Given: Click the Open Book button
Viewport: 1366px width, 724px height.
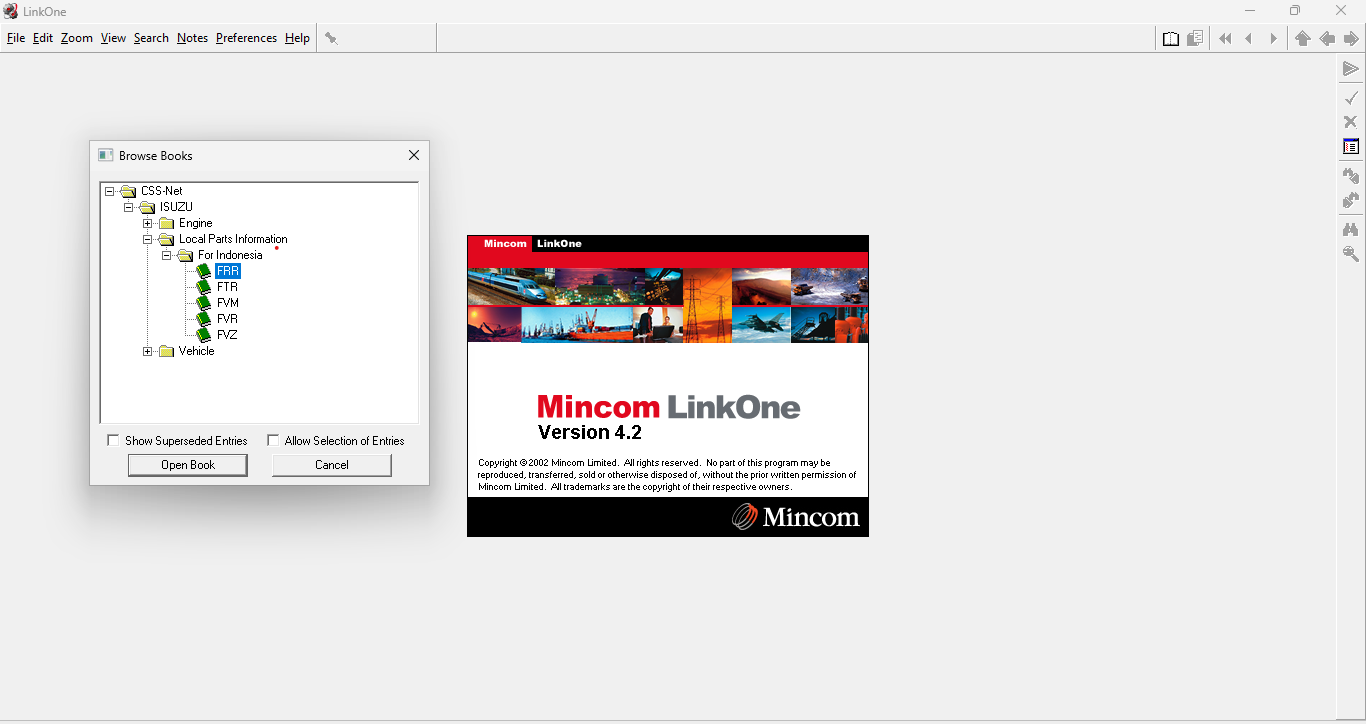Looking at the screenshot, I should click(188, 465).
